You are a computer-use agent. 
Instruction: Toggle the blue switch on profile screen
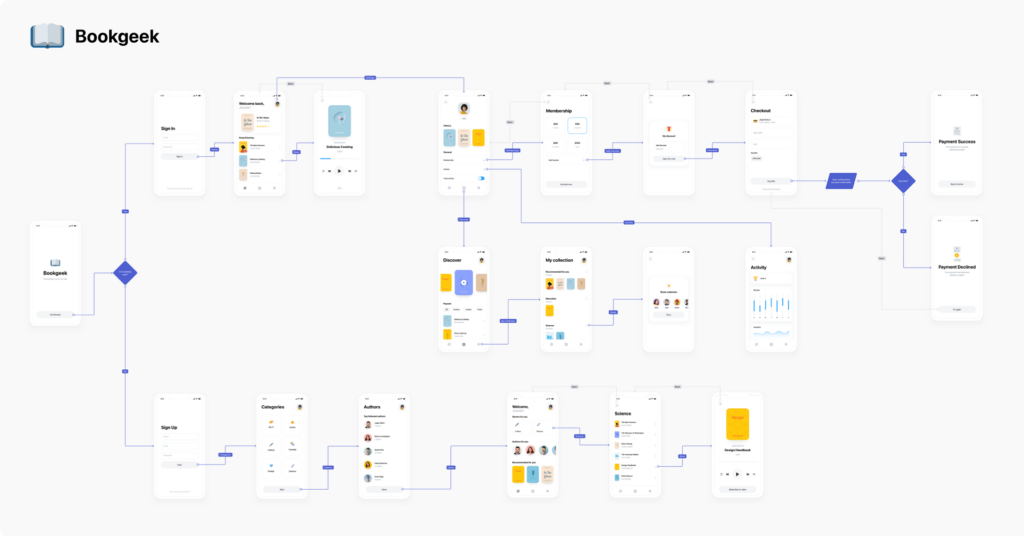point(481,178)
